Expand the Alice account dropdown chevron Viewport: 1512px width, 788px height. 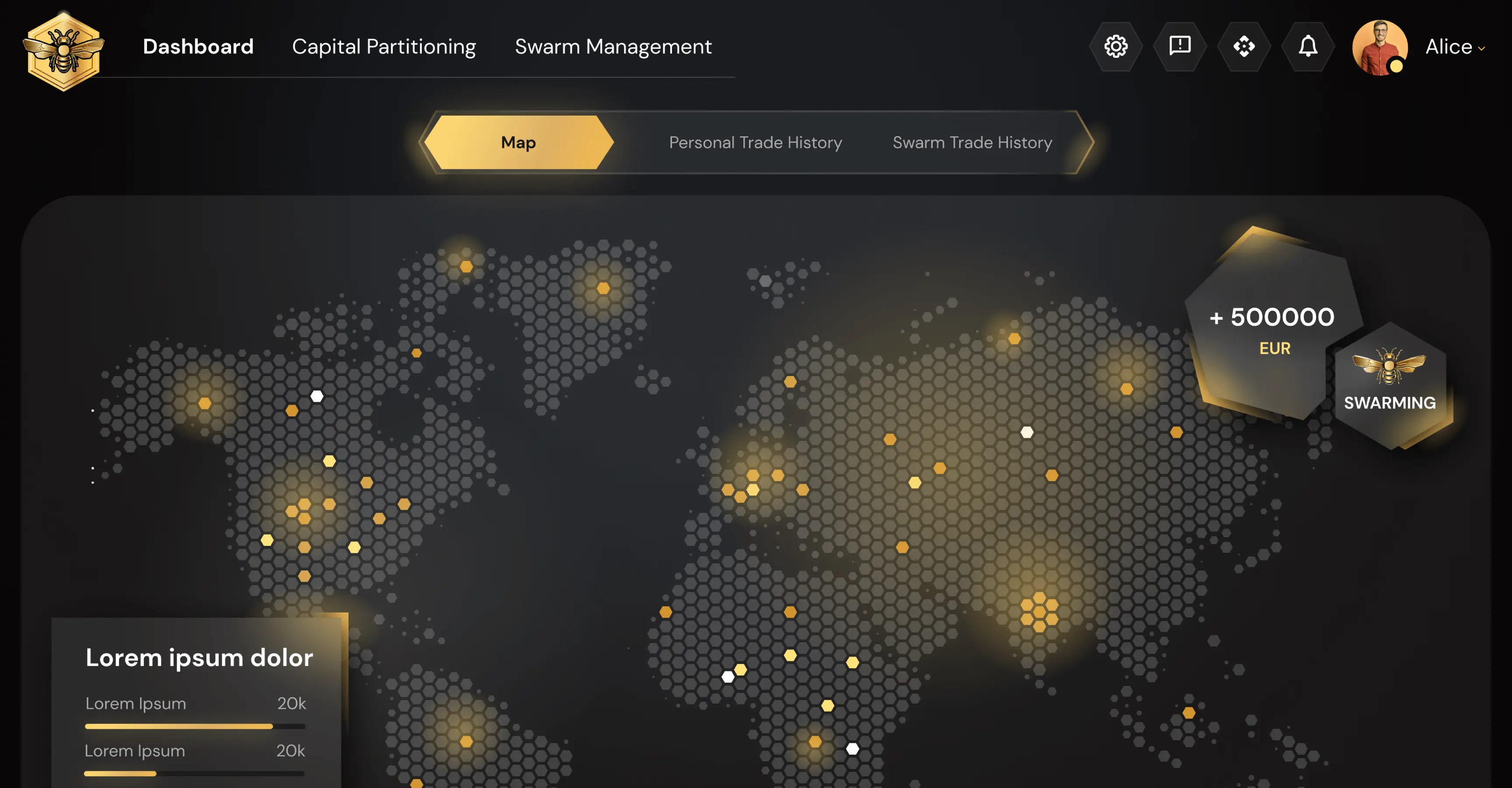click(1481, 49)
